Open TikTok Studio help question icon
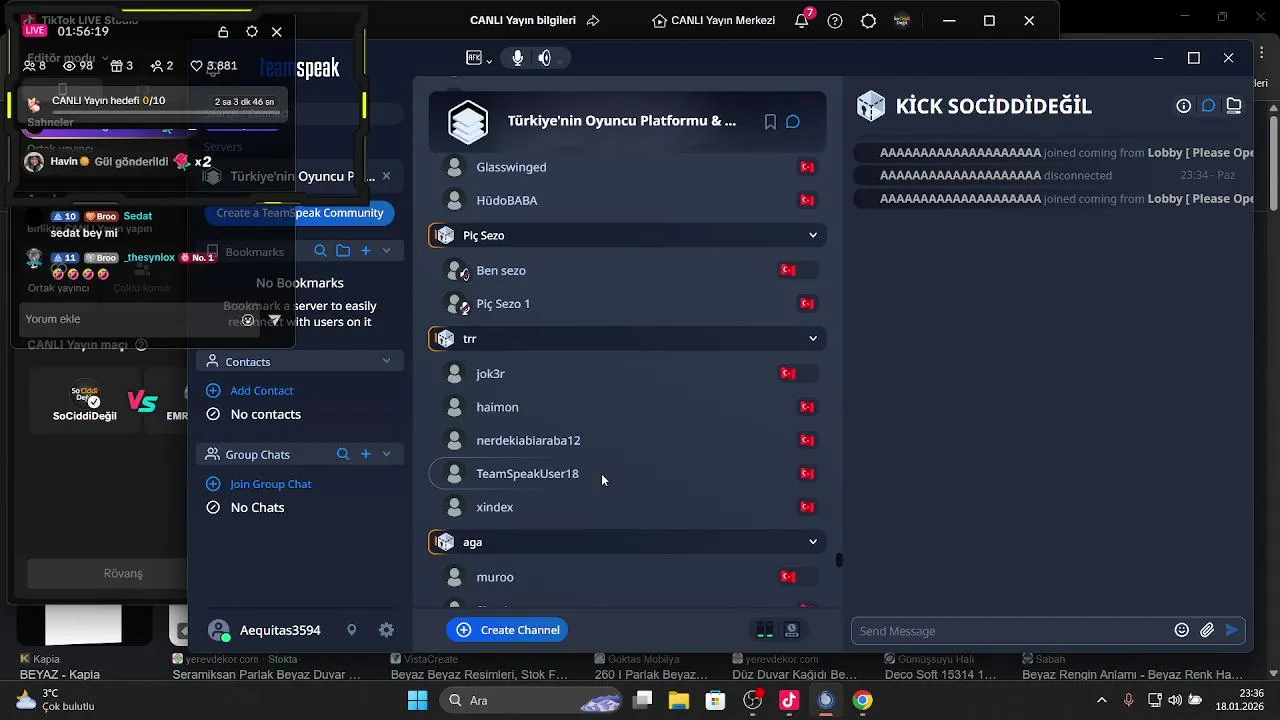1280x720 pixels. pyautogui.click(x=835, y=21)
